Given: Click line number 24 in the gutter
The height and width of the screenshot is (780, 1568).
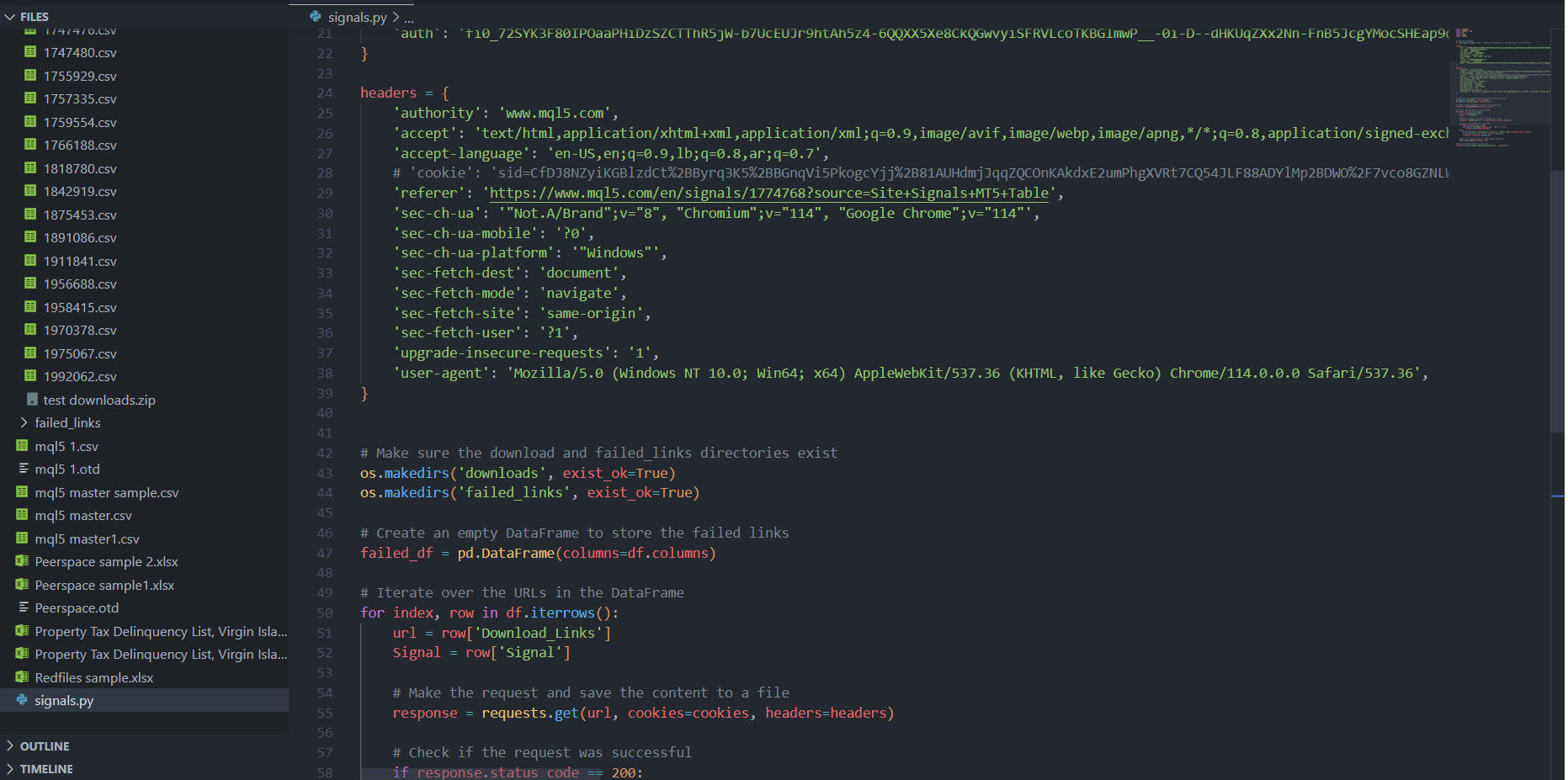Looking at the screenshot, I should coord(325,93).
